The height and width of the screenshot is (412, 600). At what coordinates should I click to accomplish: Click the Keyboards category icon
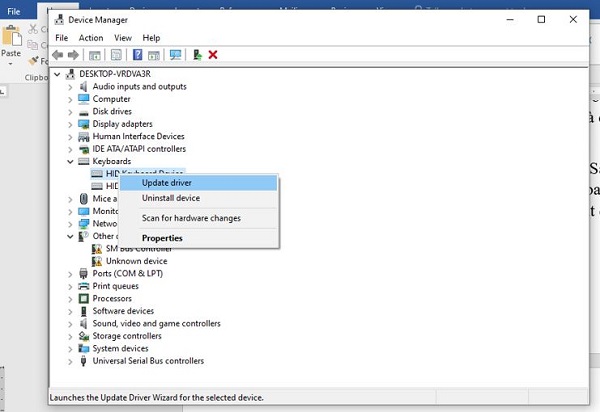(x=83, y=161)
